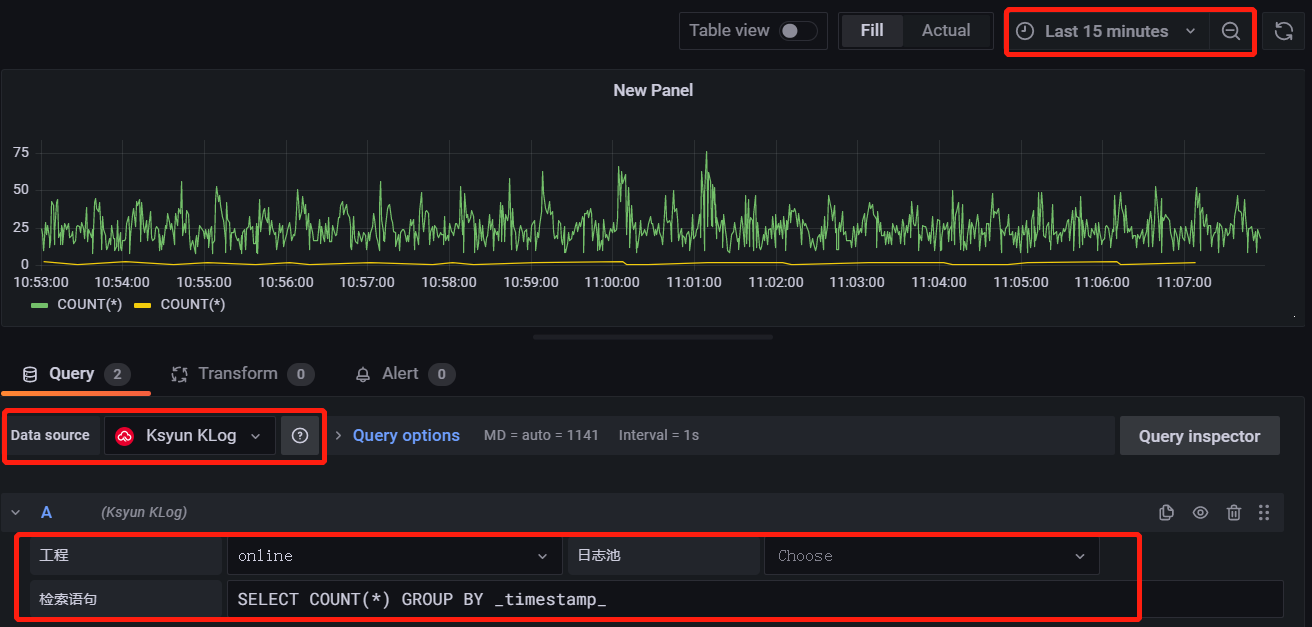This screenshot has height=627, width=1312.
Task: Delete query A using the trash icon
Action: (1234, 512)
